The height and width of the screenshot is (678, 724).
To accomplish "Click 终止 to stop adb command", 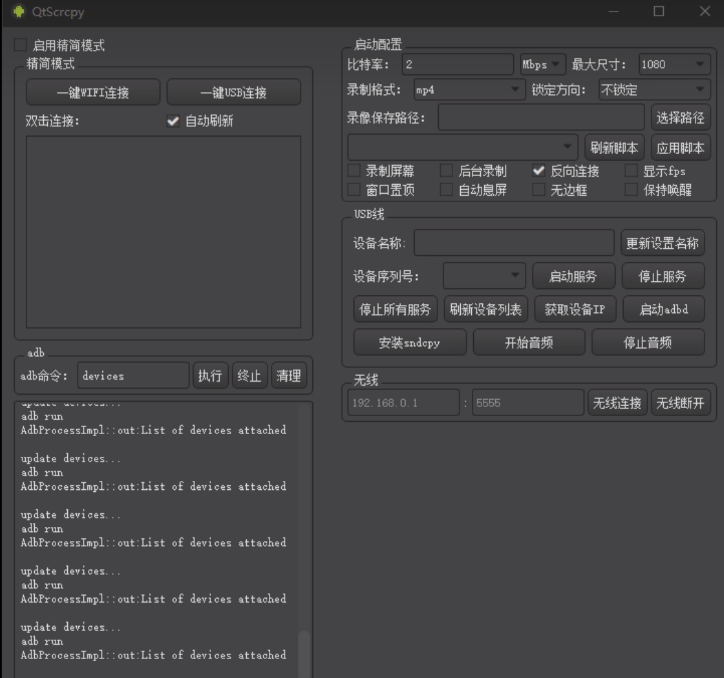I will point(249,375).
